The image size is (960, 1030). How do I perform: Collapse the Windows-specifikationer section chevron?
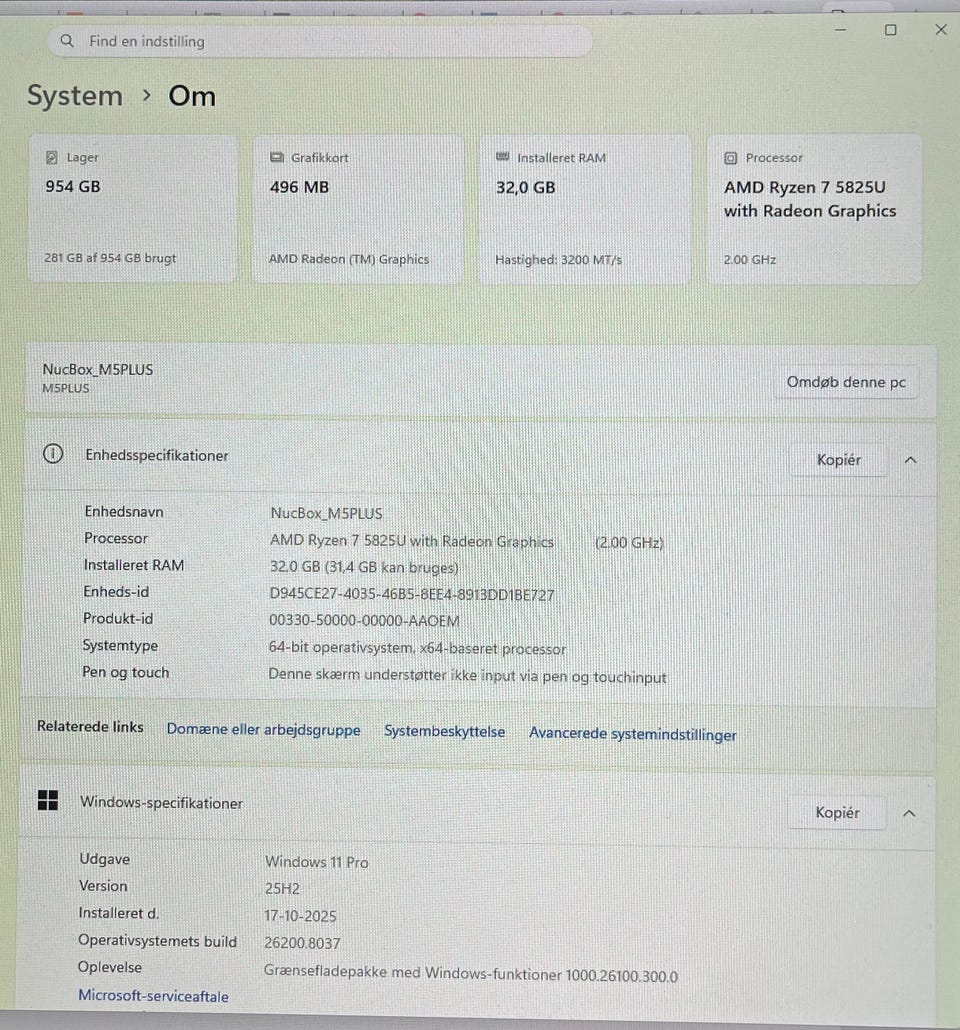909,814
